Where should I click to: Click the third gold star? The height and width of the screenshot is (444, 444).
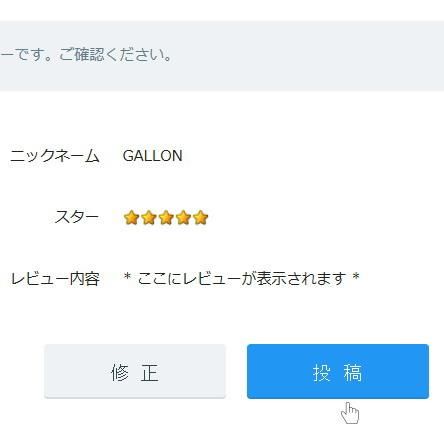[166, 218]
